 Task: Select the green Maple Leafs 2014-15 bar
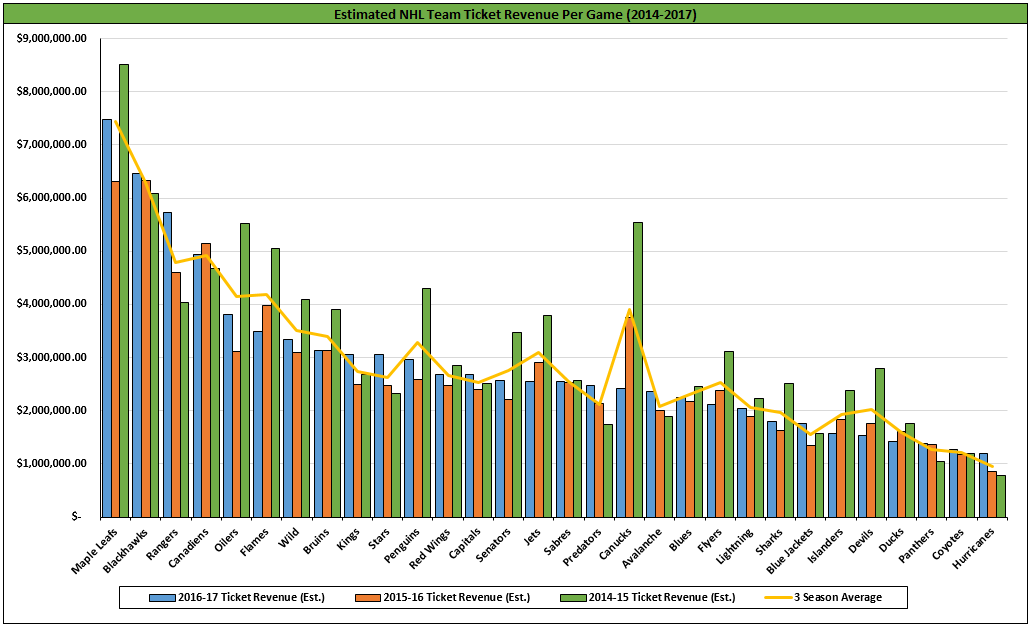coord(124,290)
